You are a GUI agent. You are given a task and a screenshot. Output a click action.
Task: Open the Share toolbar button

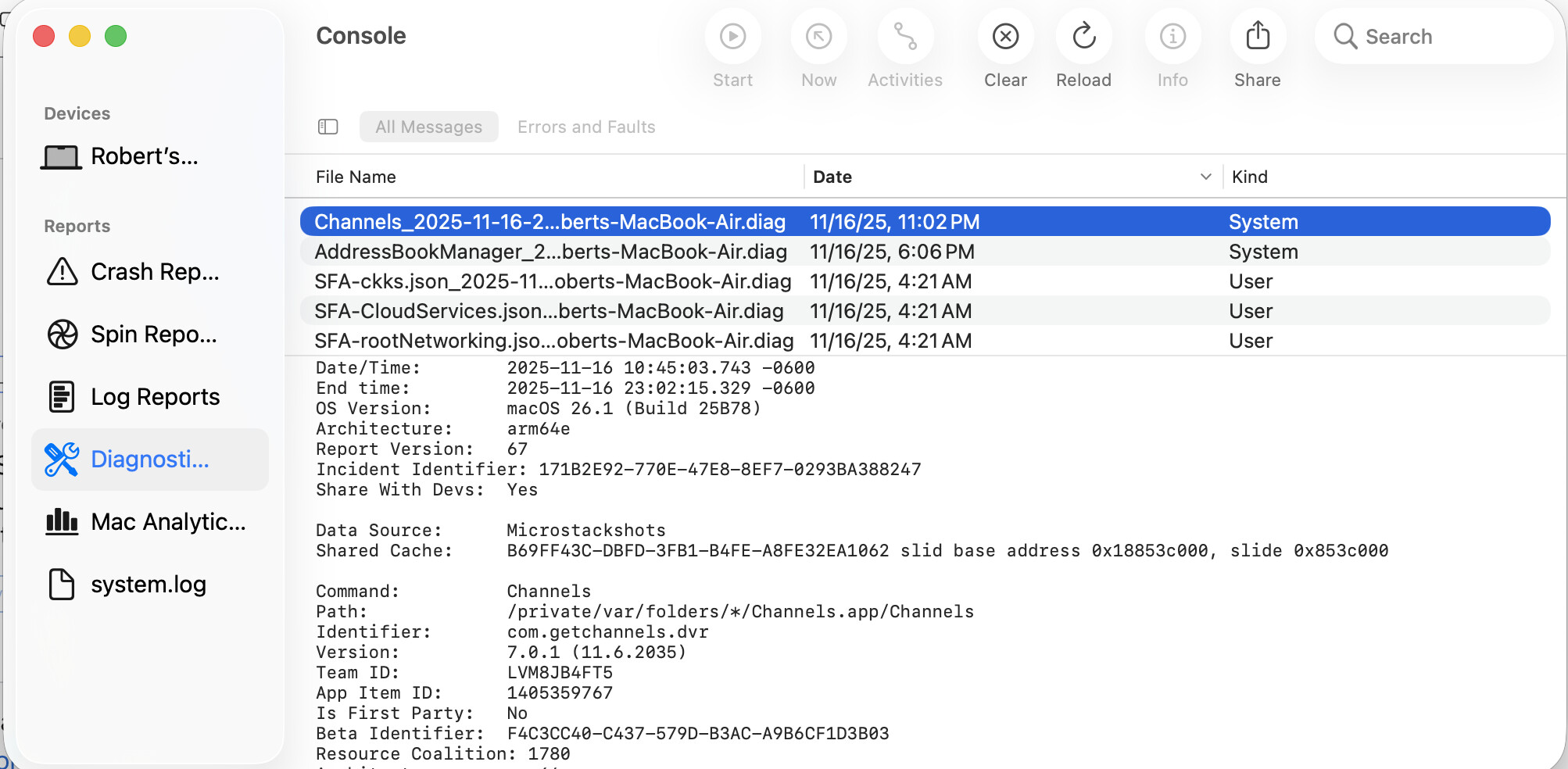click(1257, 37)
